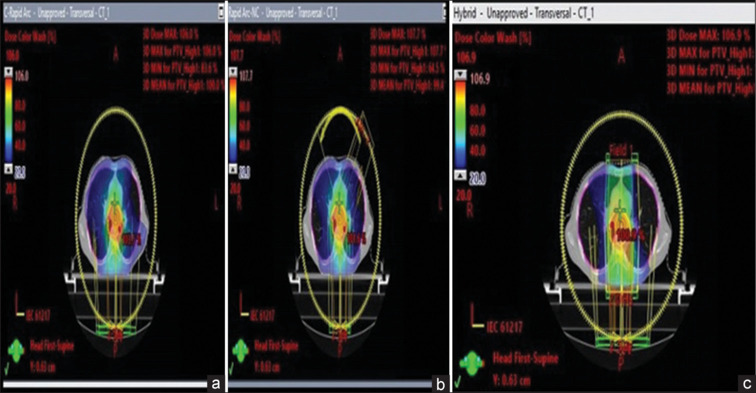The height and width of the screenshot is (393, 756).
Task: Click the IEC 61217 axes icon in Rapid Arc-NC view
Action: tap(243, 304)
